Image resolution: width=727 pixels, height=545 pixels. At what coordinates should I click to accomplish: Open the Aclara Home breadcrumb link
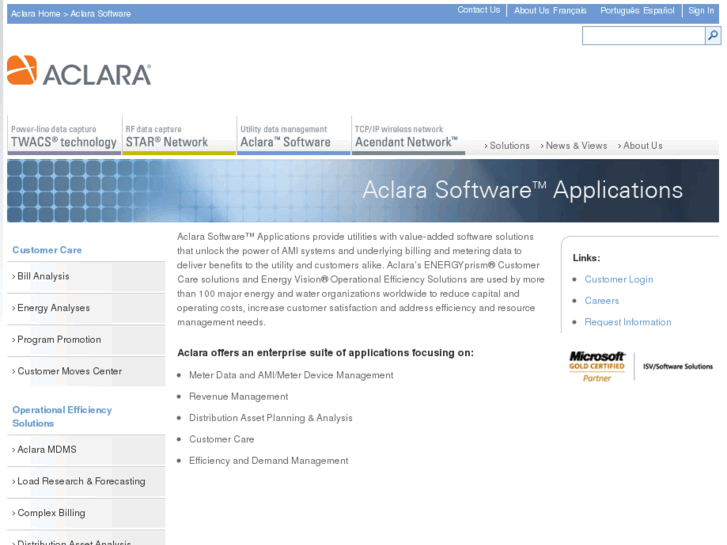36,14
